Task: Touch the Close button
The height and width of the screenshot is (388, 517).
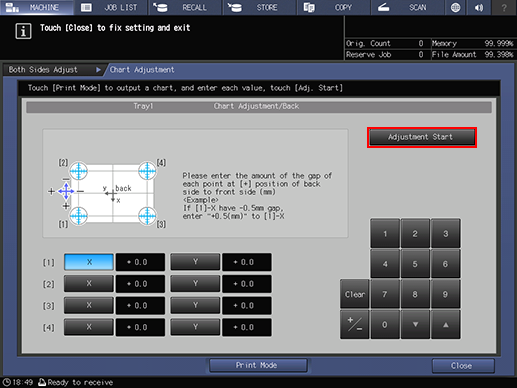Action: tap(463, 366)
